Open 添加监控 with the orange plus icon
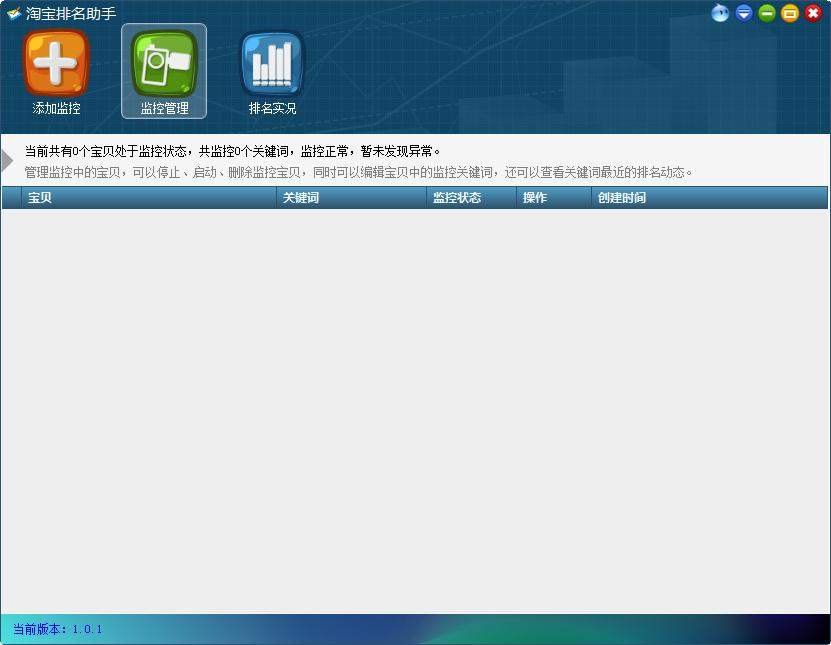 pyautogui.click(x=57, y=64)
